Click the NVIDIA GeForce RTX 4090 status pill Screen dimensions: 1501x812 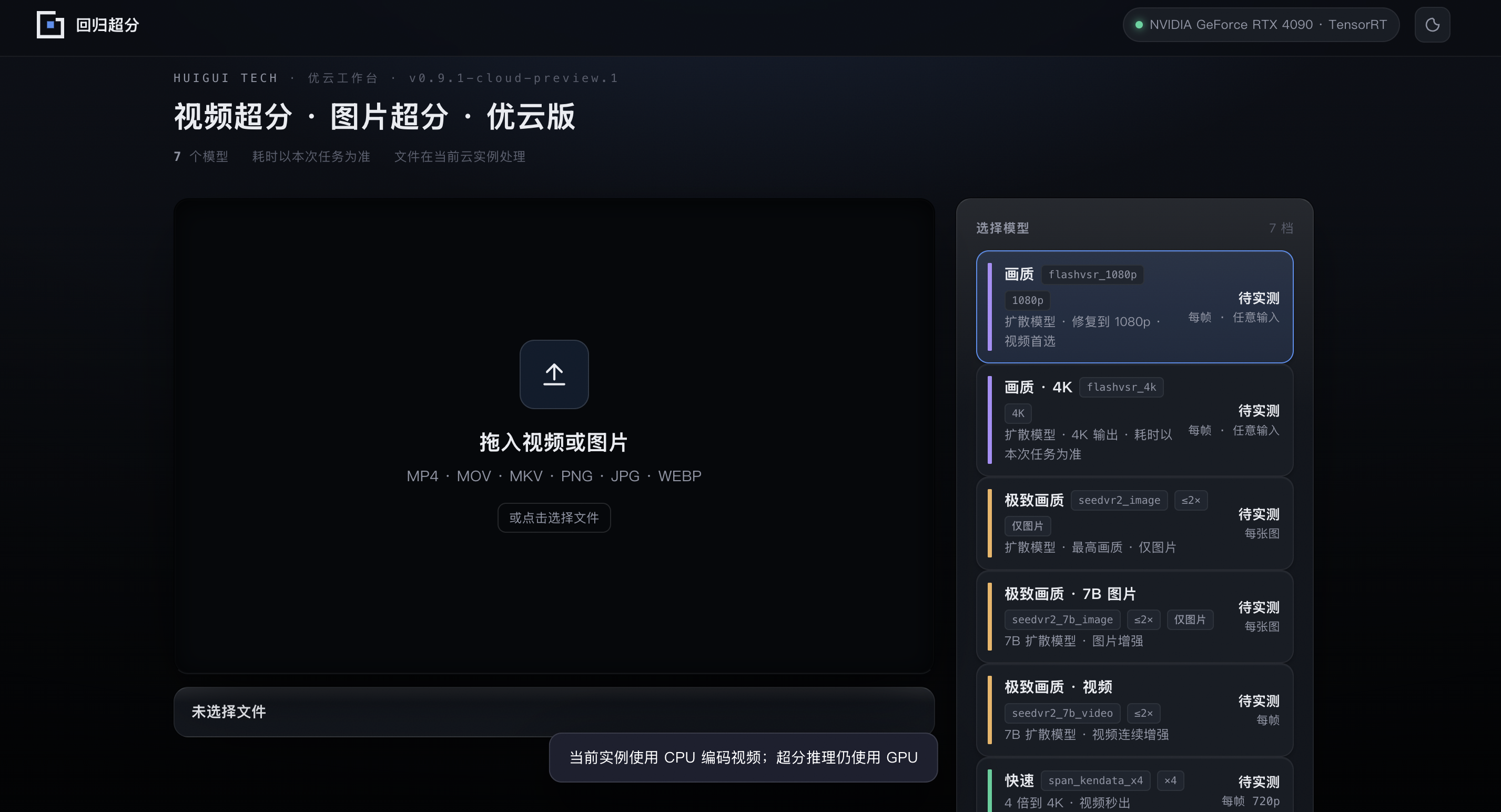coord(1261,25)
